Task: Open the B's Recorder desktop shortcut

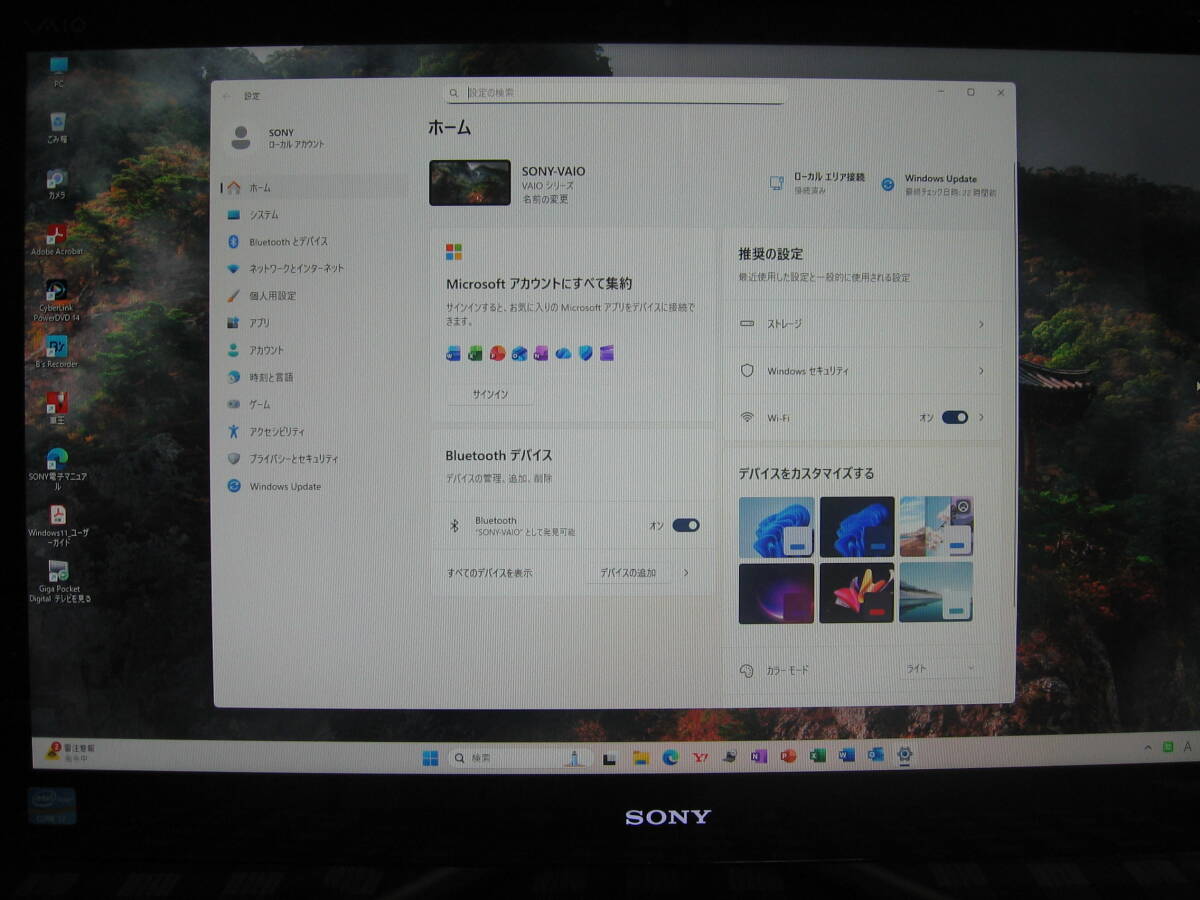Action: (x=57, y=352)
